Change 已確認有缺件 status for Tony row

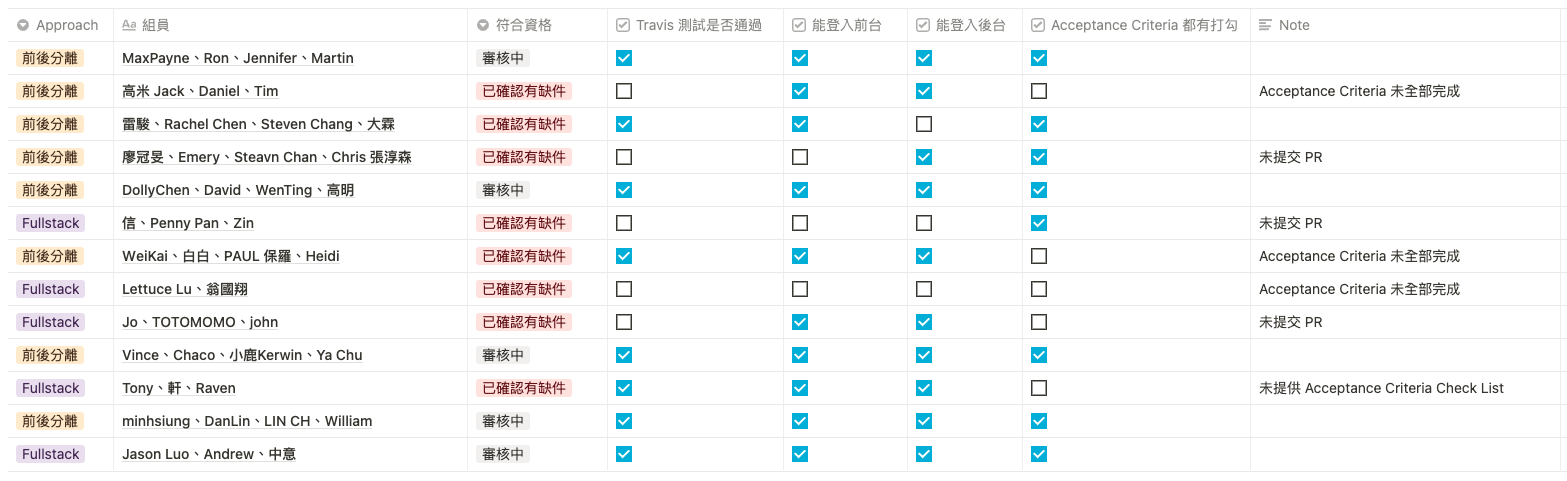pos(523,388)
